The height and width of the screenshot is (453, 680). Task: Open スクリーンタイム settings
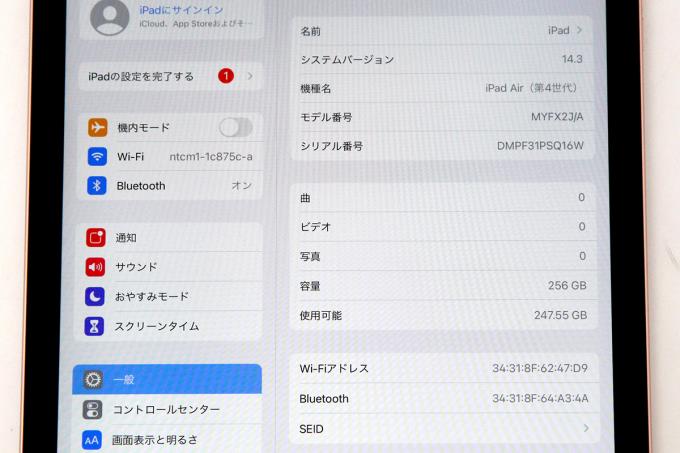pyautogui.click(x=170, y=326)
